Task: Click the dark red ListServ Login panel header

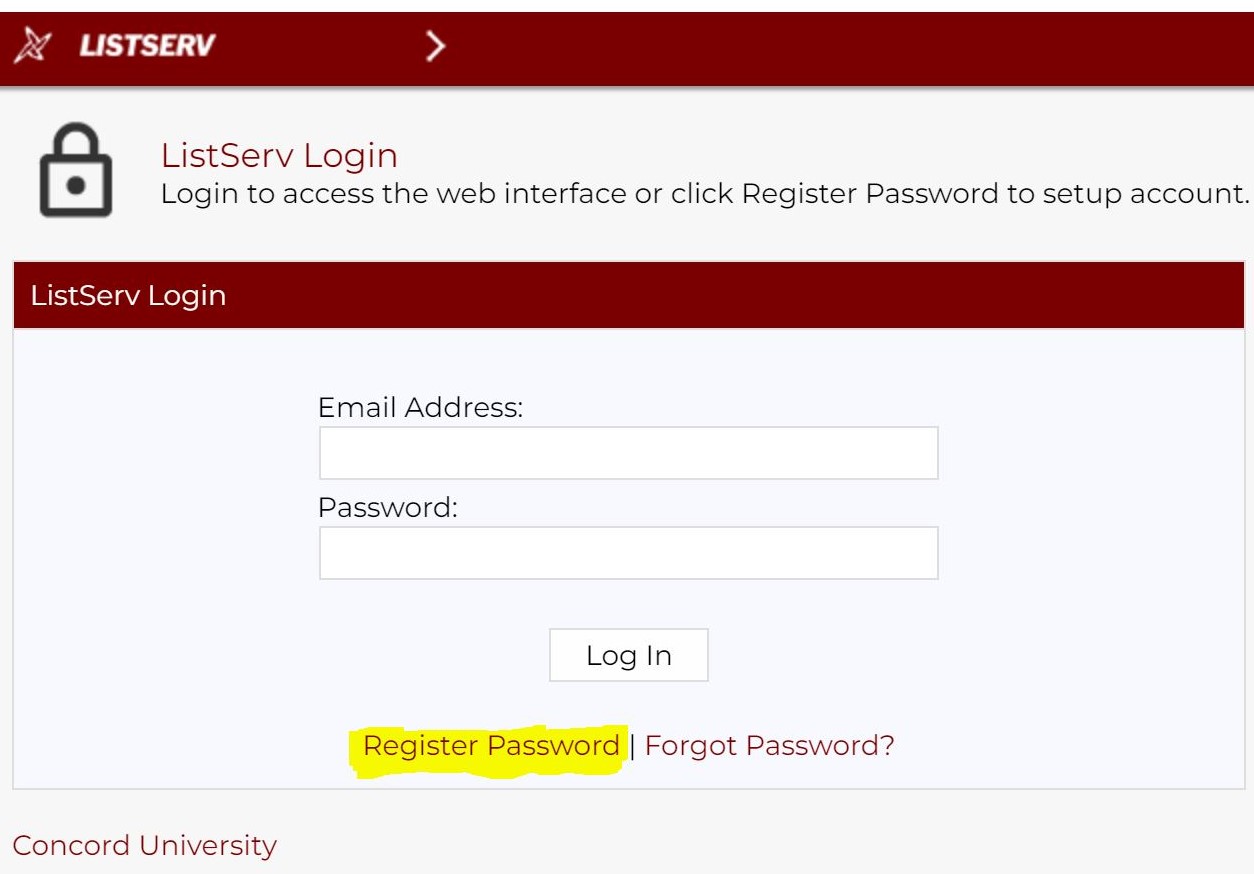Action: click(628, 296)
